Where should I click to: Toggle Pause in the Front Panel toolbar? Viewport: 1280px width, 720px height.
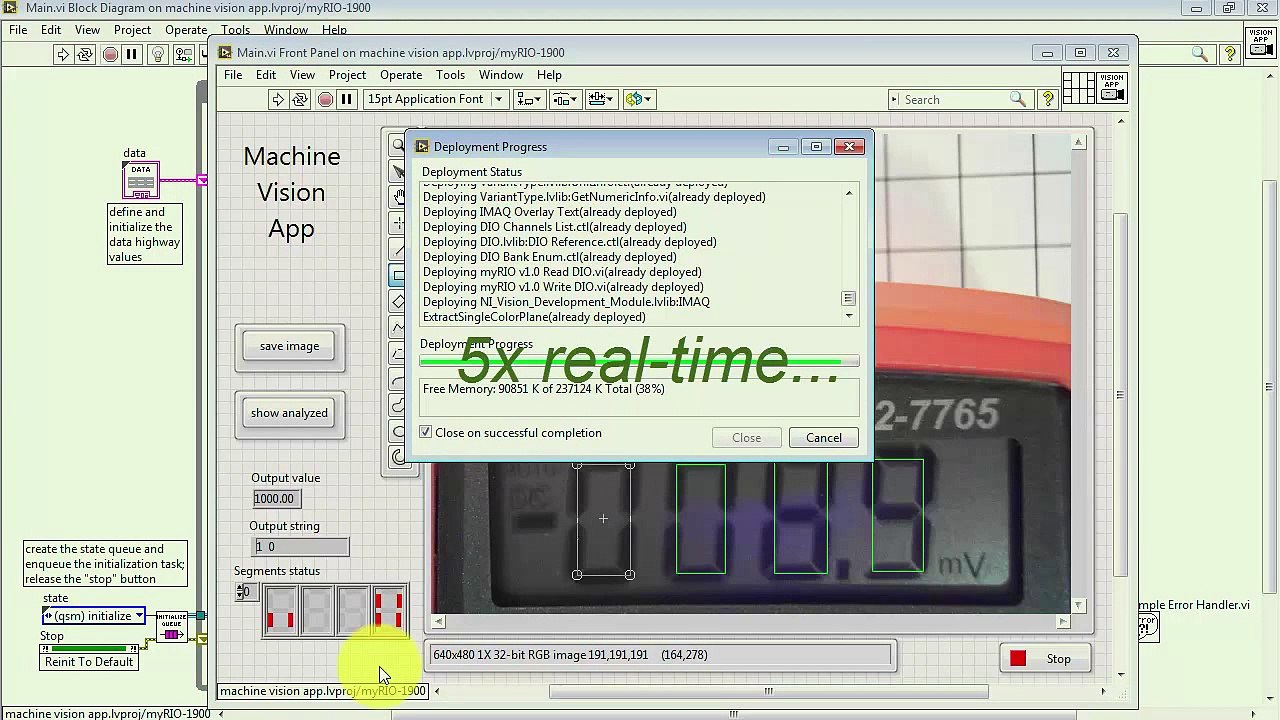[x=346, y=99]
